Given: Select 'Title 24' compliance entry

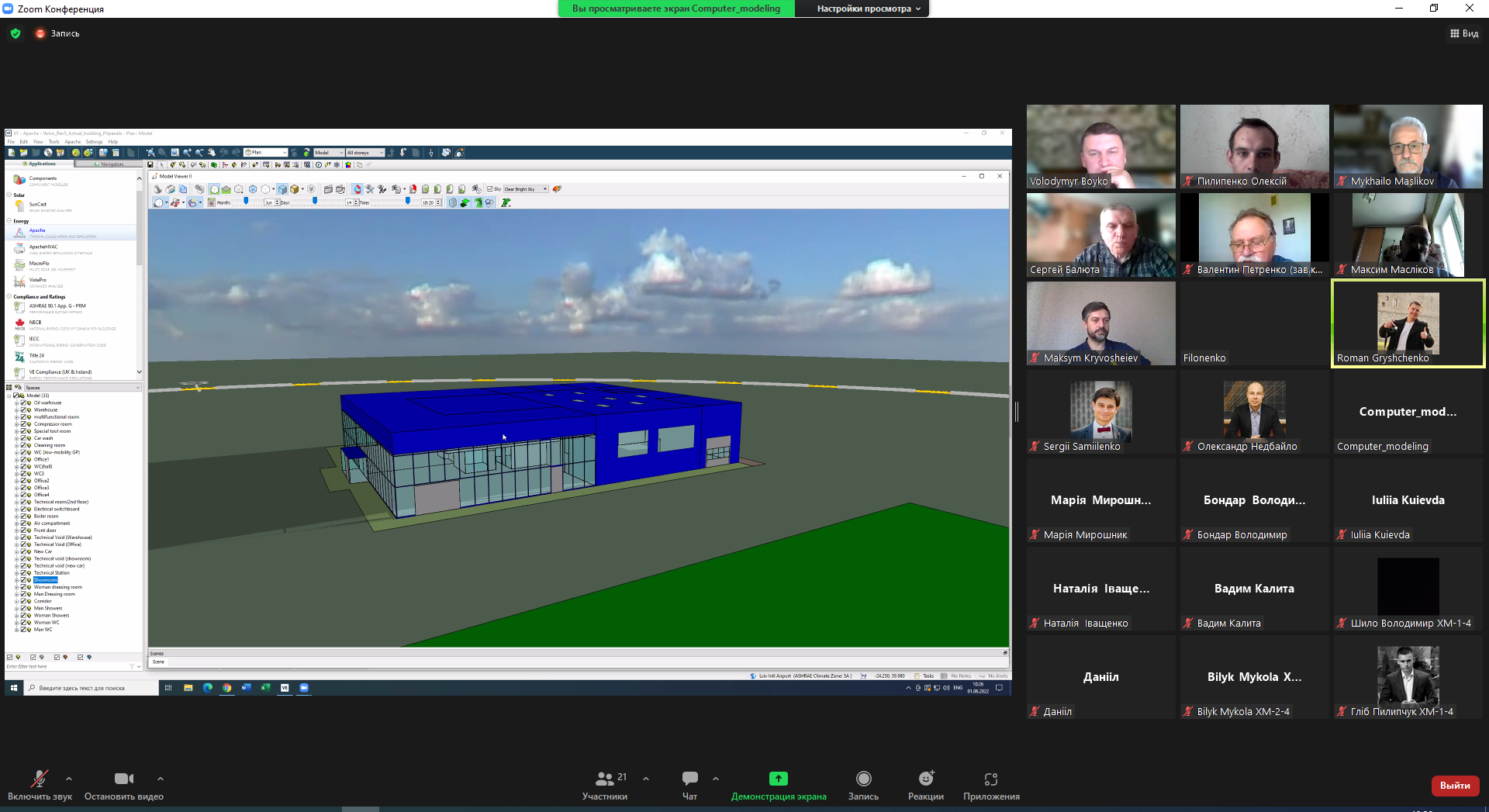Looking at the screenshot, I should [x=36, y=356].
